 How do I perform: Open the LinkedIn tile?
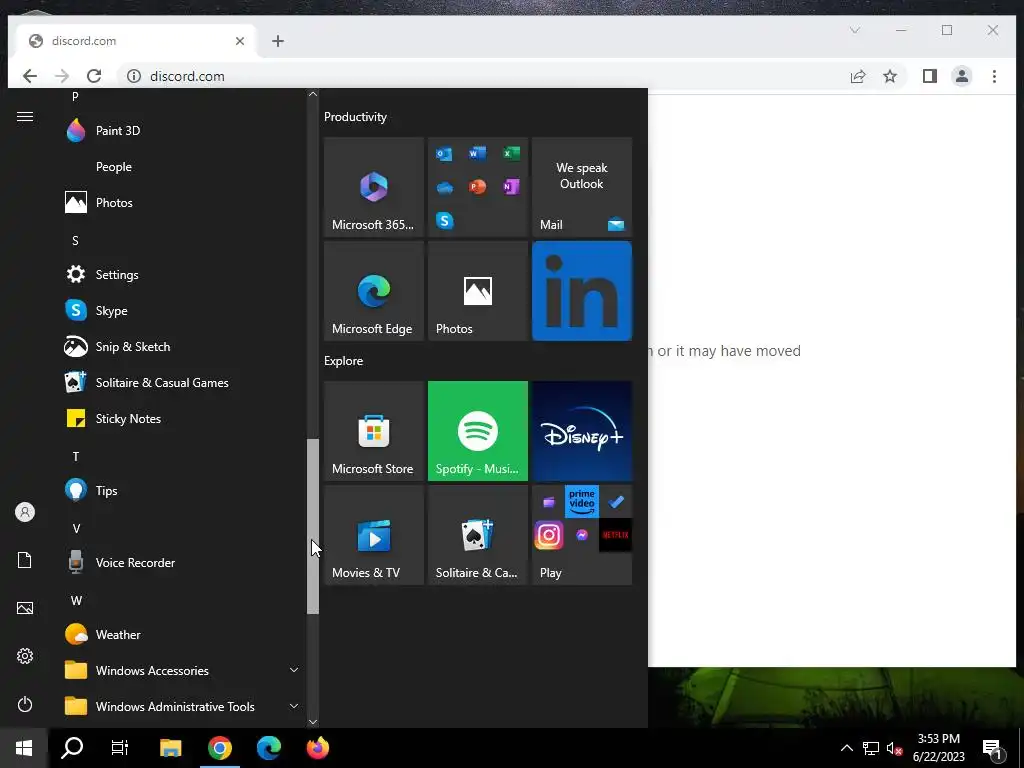coord(582,291)
